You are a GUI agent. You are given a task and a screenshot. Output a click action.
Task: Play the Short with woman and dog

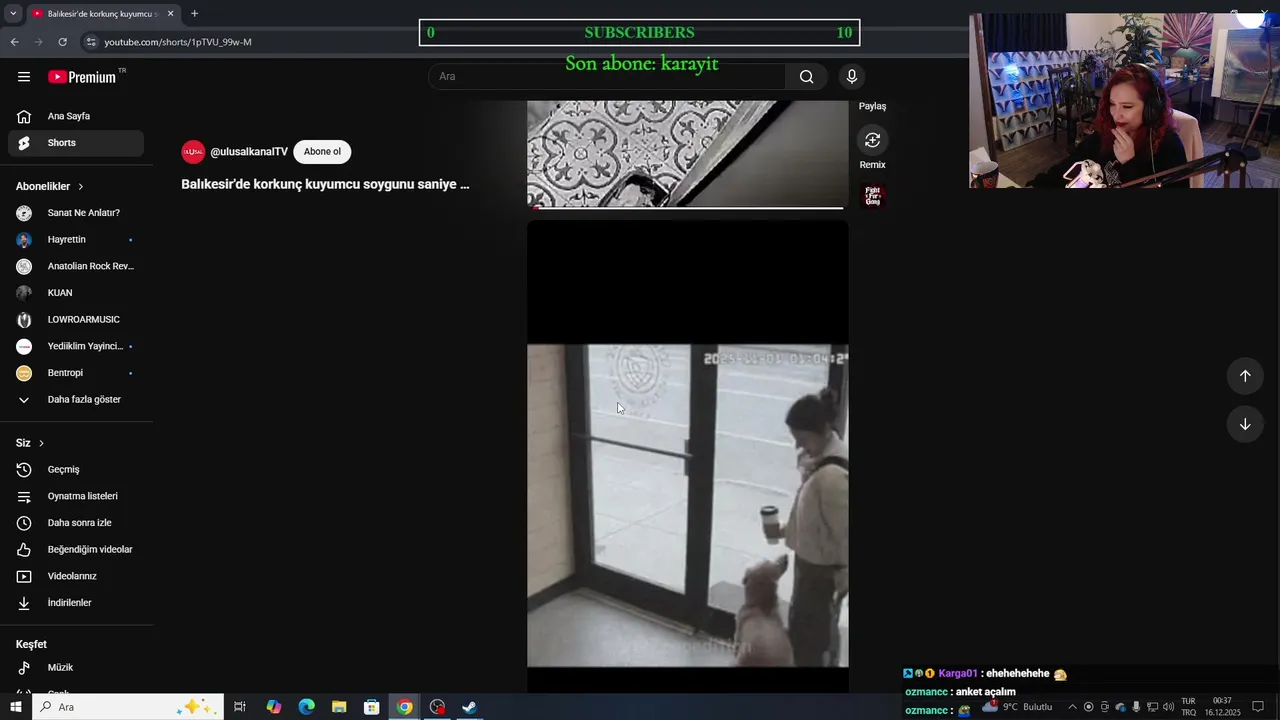(x=688, y=457)
